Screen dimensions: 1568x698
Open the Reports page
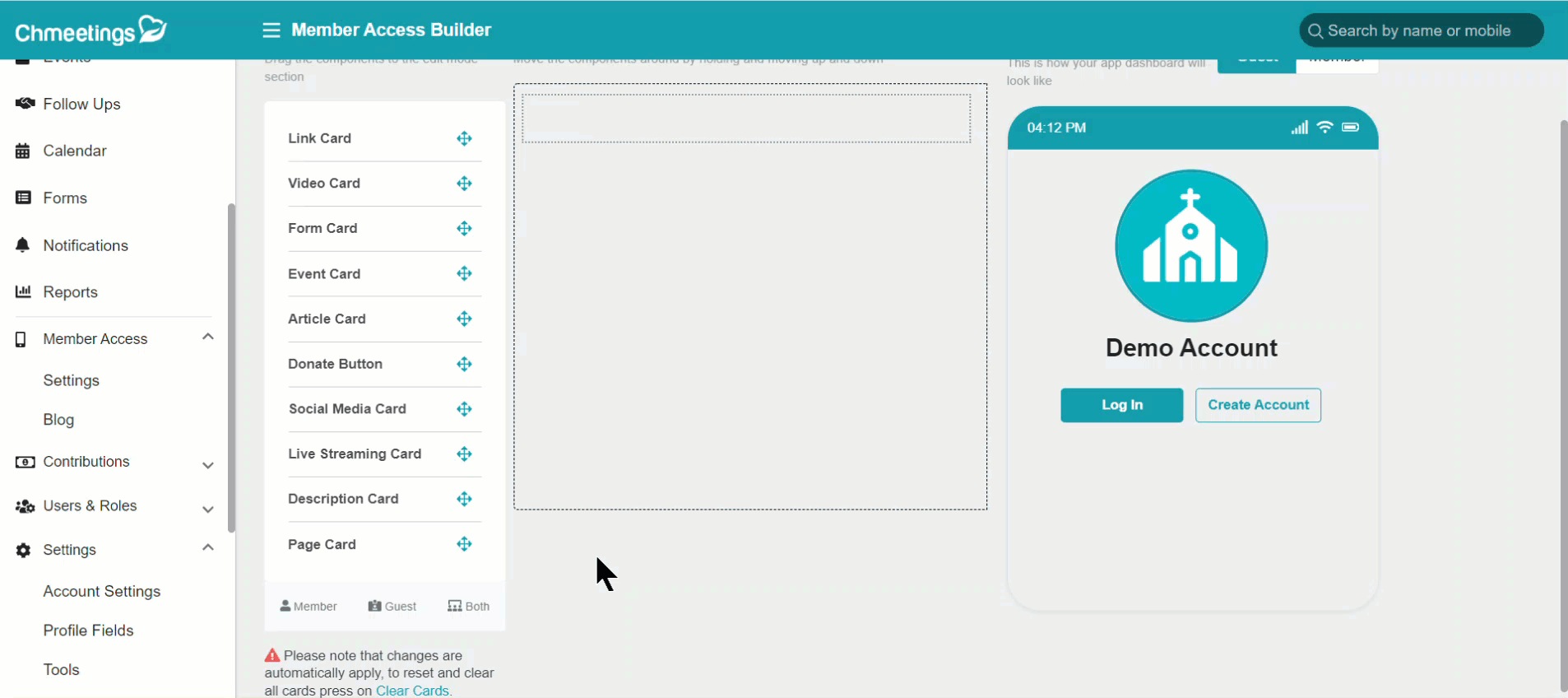tap(70, 292)
